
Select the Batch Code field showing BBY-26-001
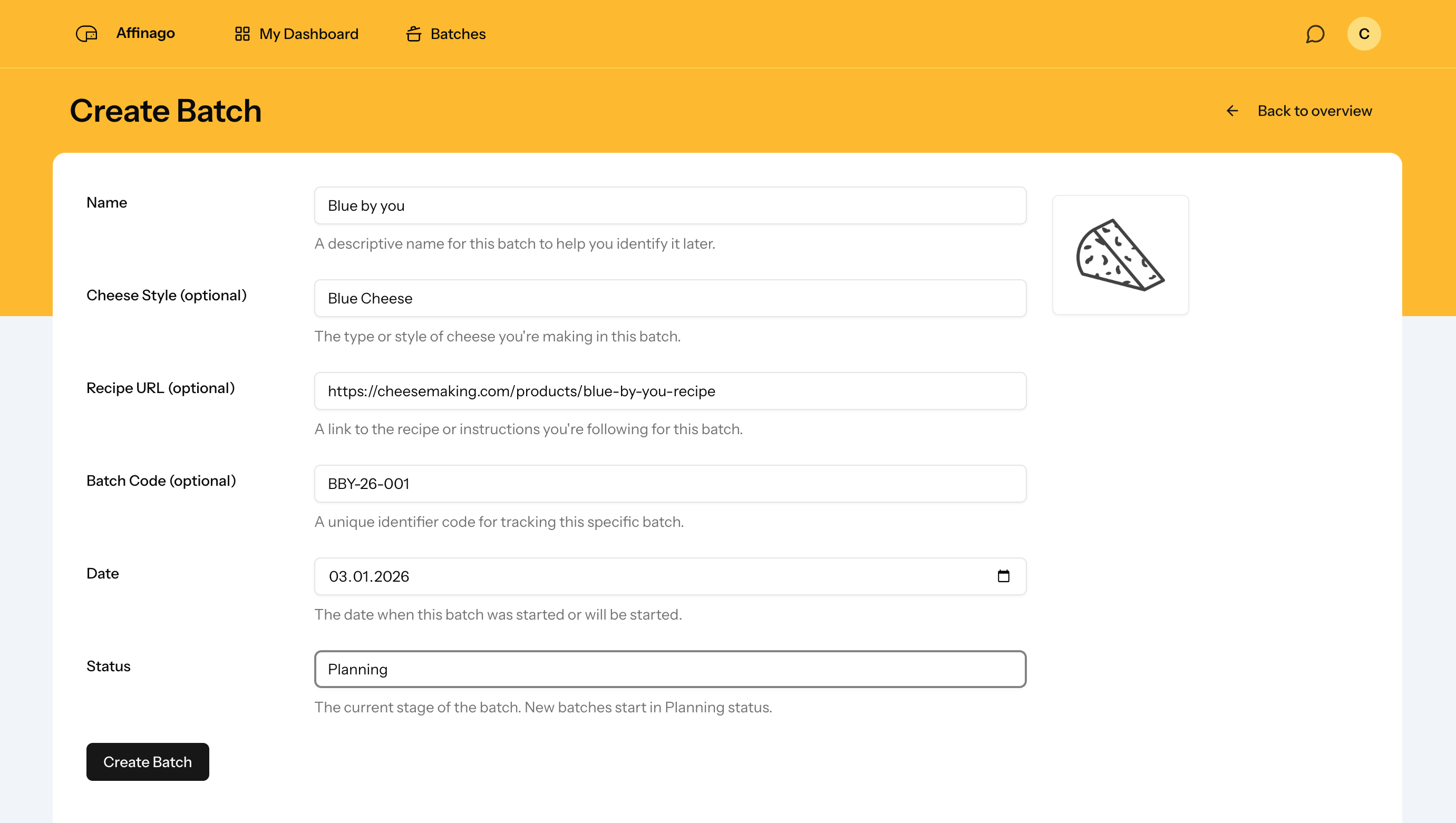670,483
